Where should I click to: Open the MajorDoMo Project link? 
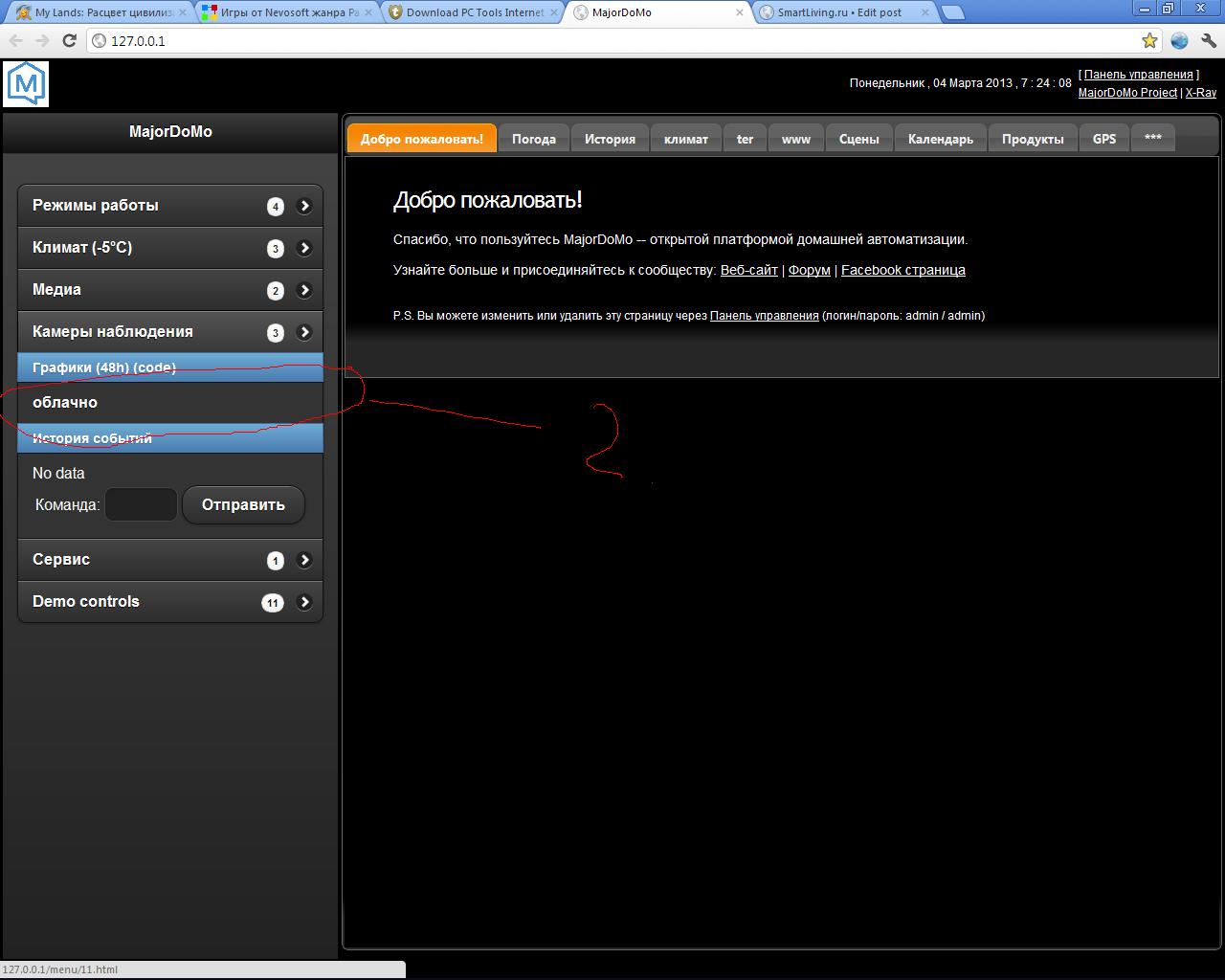pos(1127,93)
